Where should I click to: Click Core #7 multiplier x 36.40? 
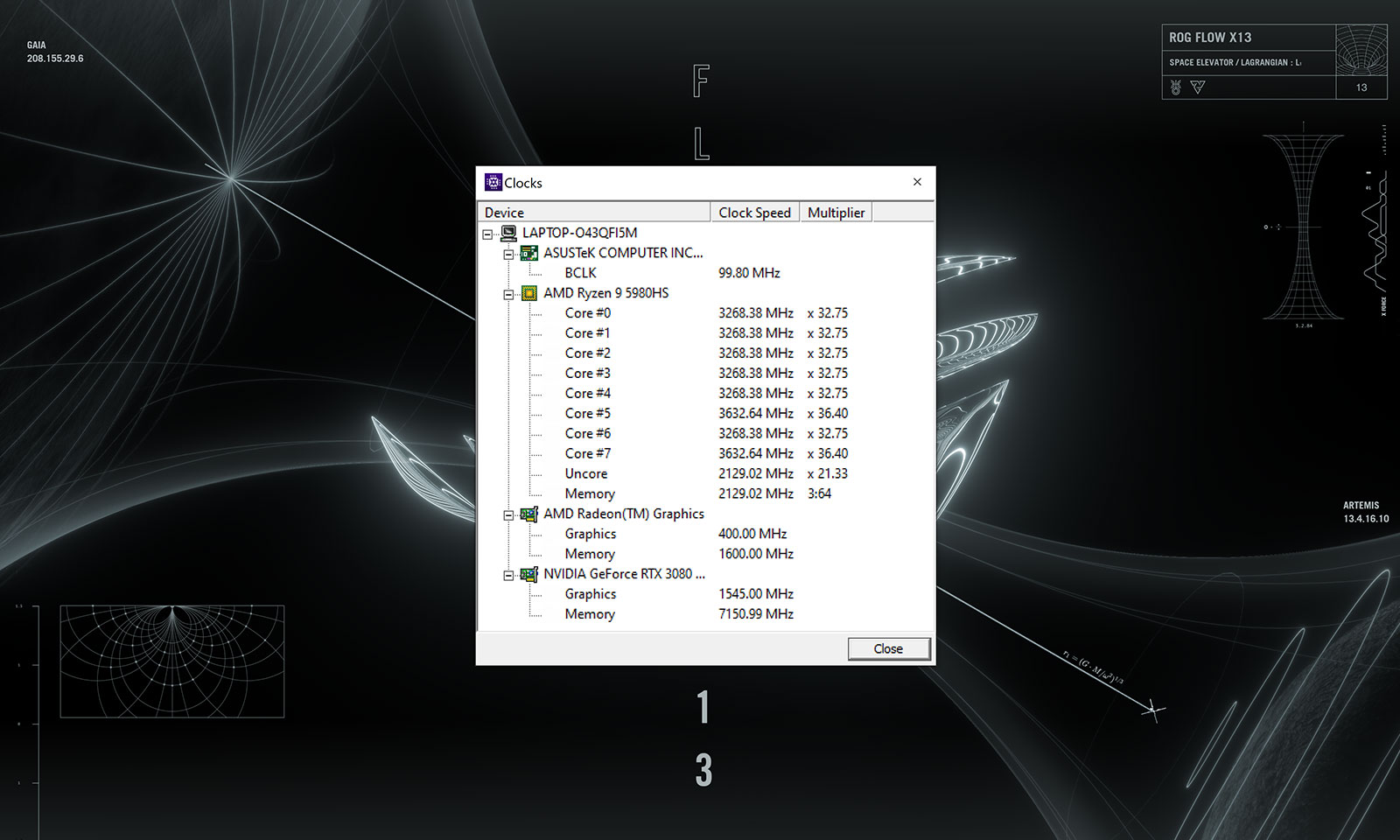[828, 454]
